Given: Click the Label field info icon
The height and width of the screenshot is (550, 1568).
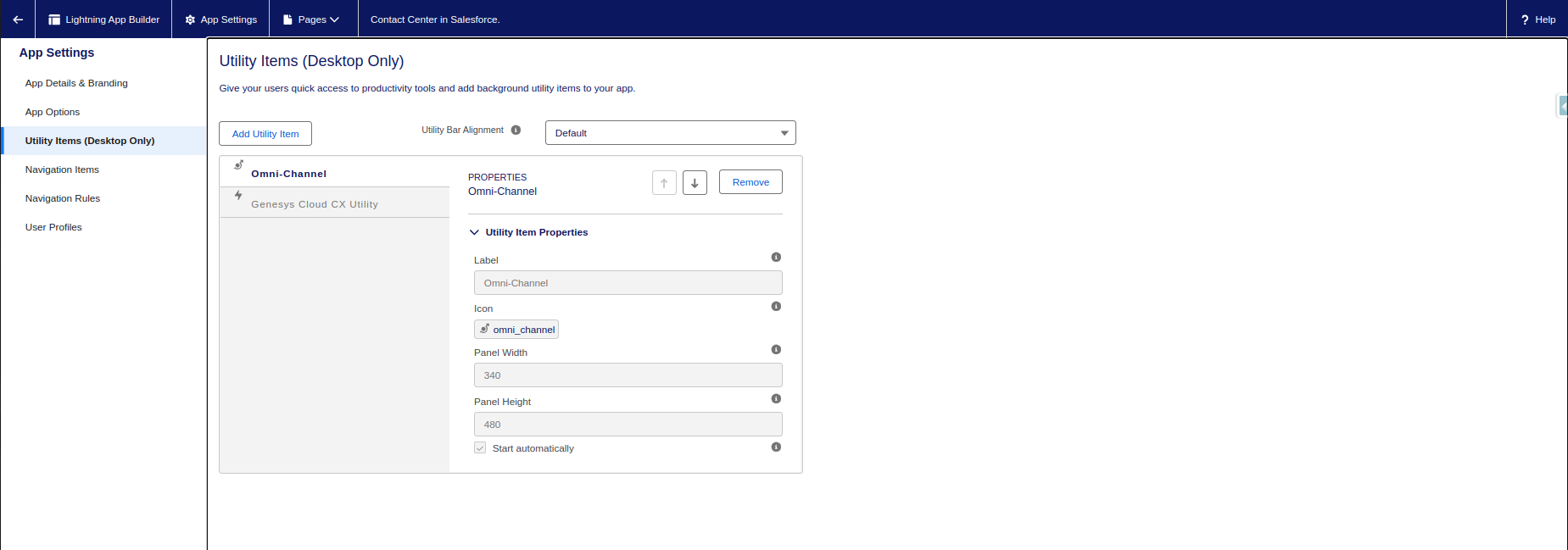Looking at the screenshot, I should (776, 258).
